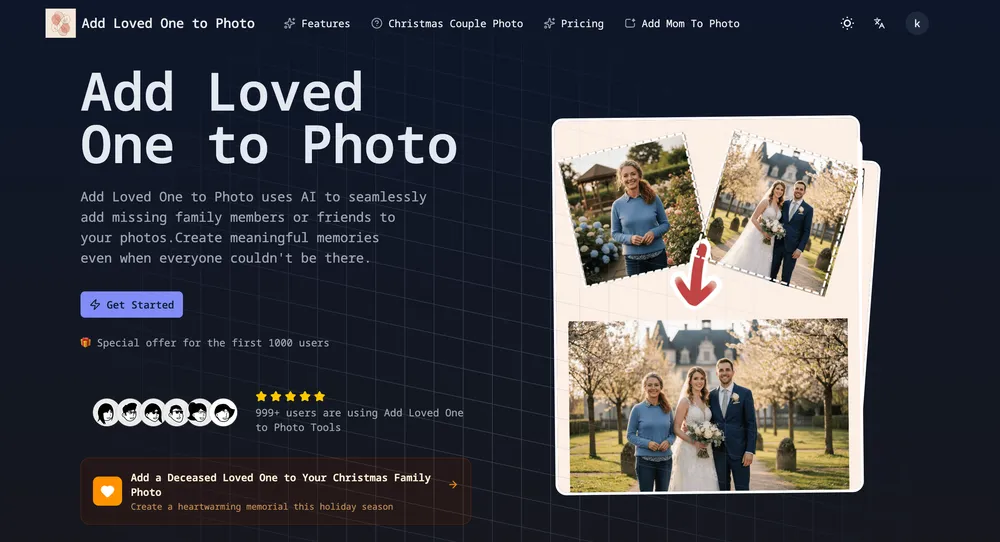Screen dimensions: 1000x542
Task: Select the wedding couple source photo
Action: (780, 212)
